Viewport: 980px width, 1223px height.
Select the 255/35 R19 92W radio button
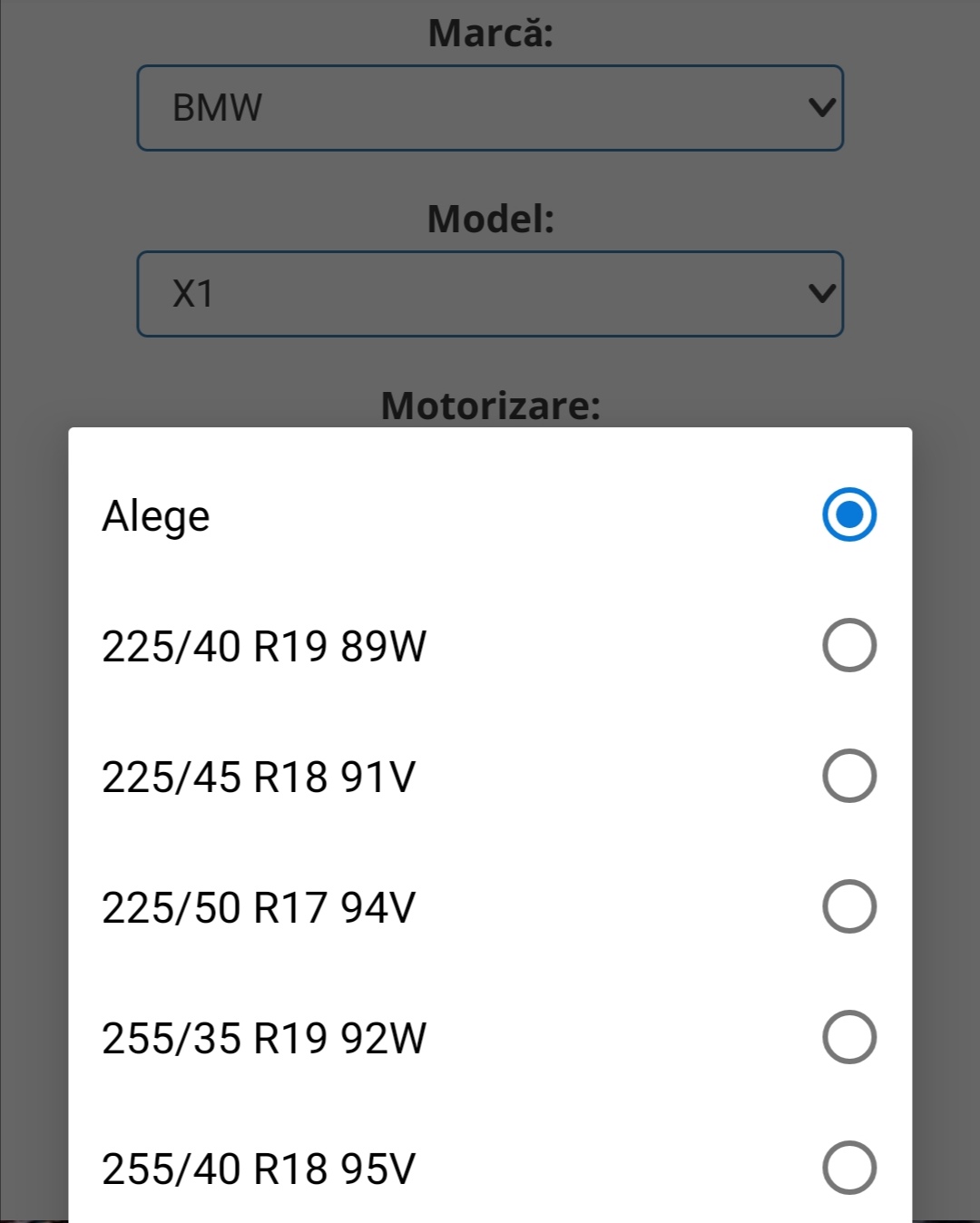coord(848,1037)
